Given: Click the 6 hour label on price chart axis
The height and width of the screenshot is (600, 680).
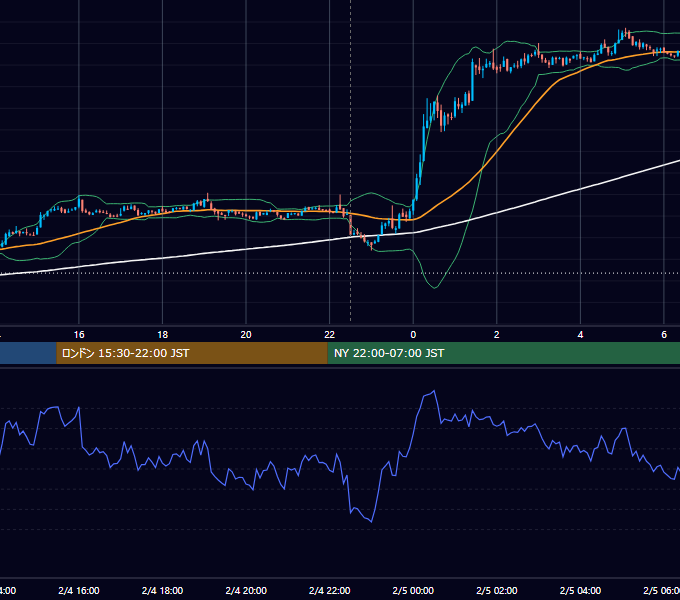Looking at the screenshot, I should coord(664,335).
